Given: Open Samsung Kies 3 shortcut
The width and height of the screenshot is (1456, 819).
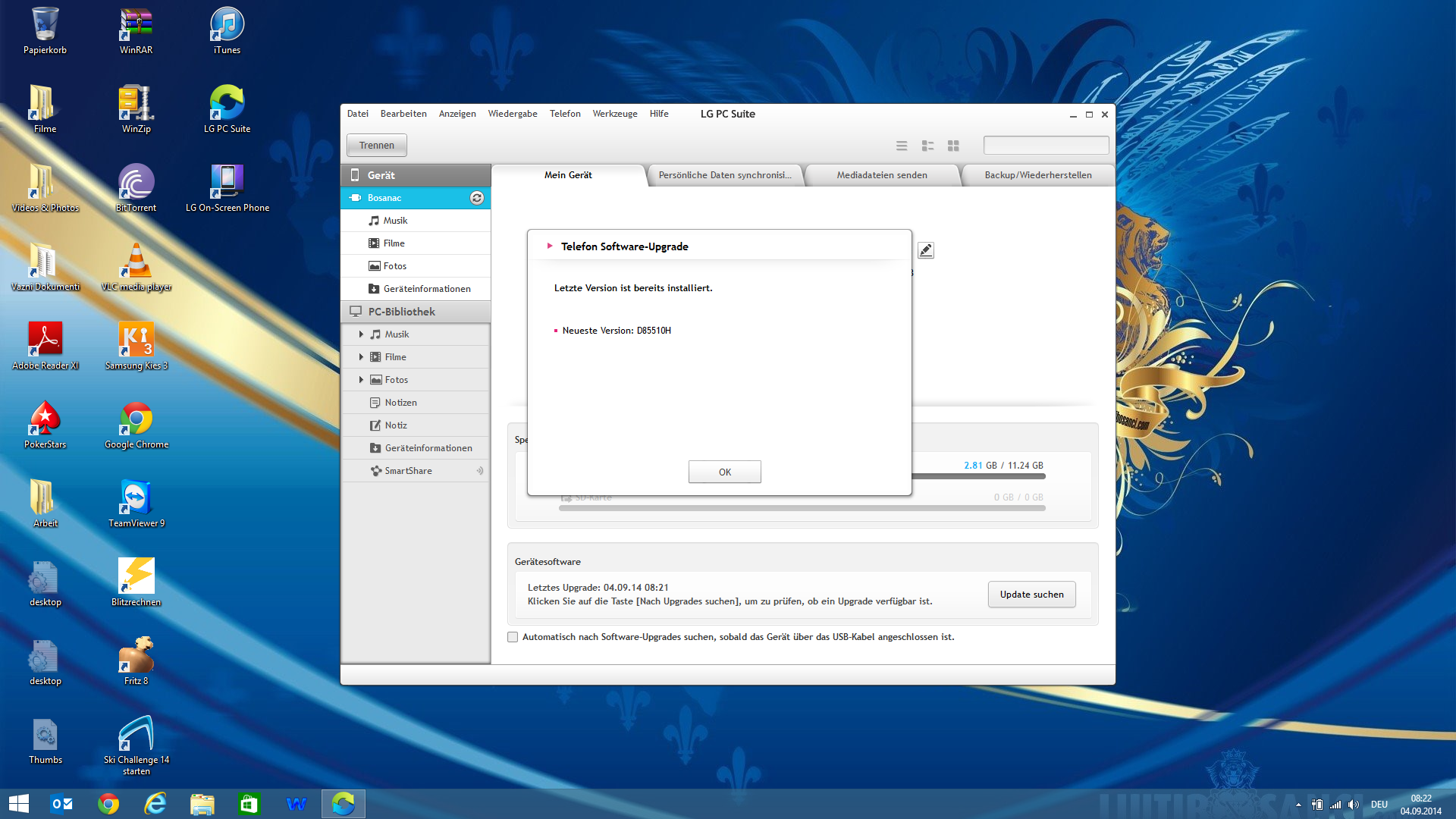Looking at the screenshot, I should click(136, 347).
